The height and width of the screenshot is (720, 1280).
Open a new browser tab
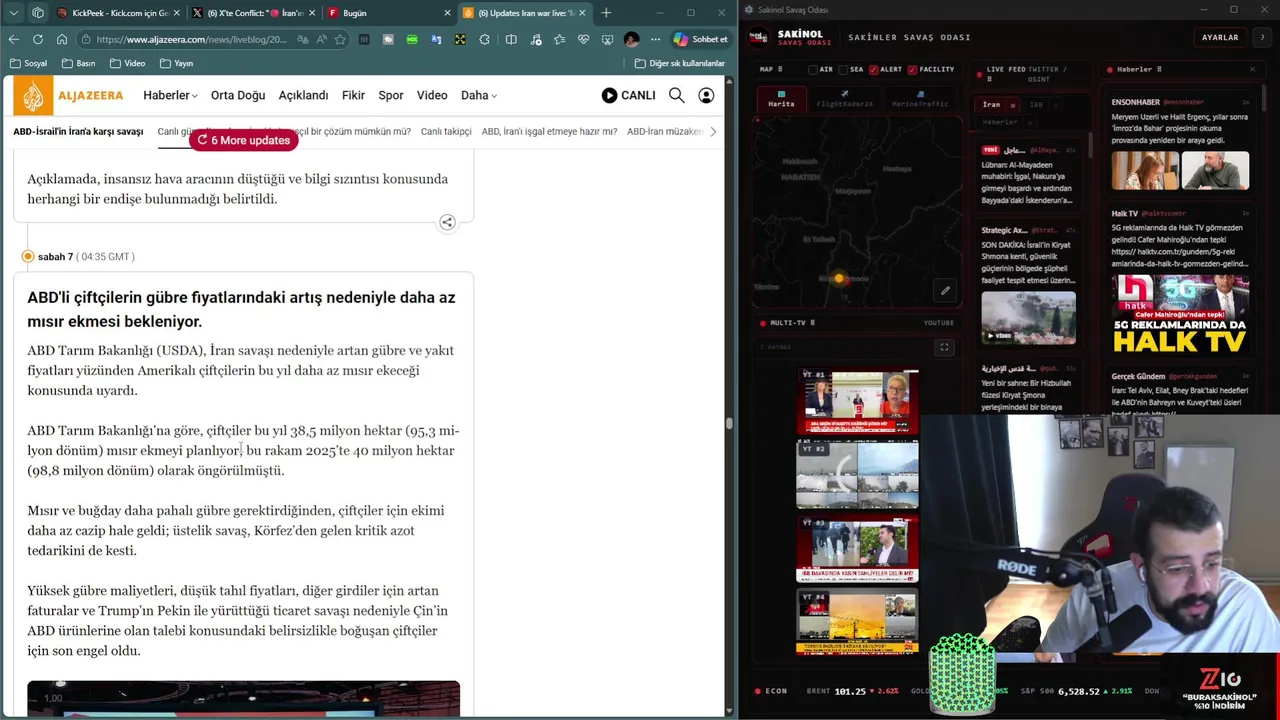606,13
